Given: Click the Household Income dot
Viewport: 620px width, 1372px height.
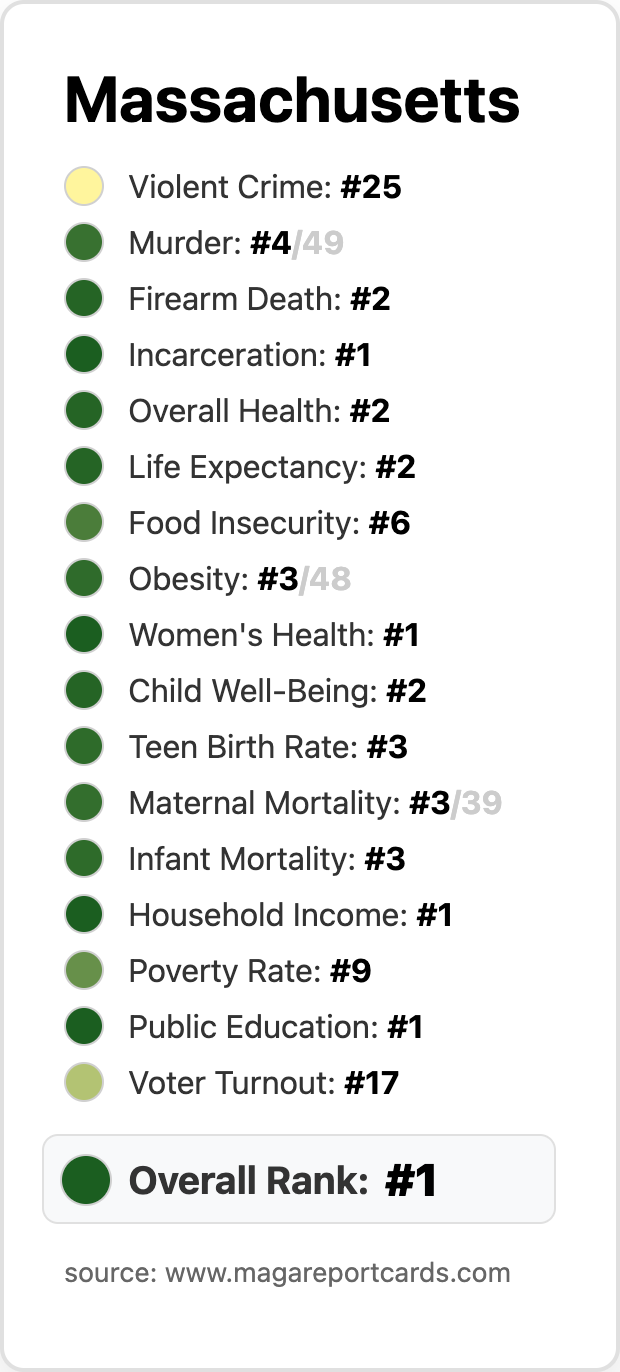Looking at the screenshot, I should click(85, 915).
